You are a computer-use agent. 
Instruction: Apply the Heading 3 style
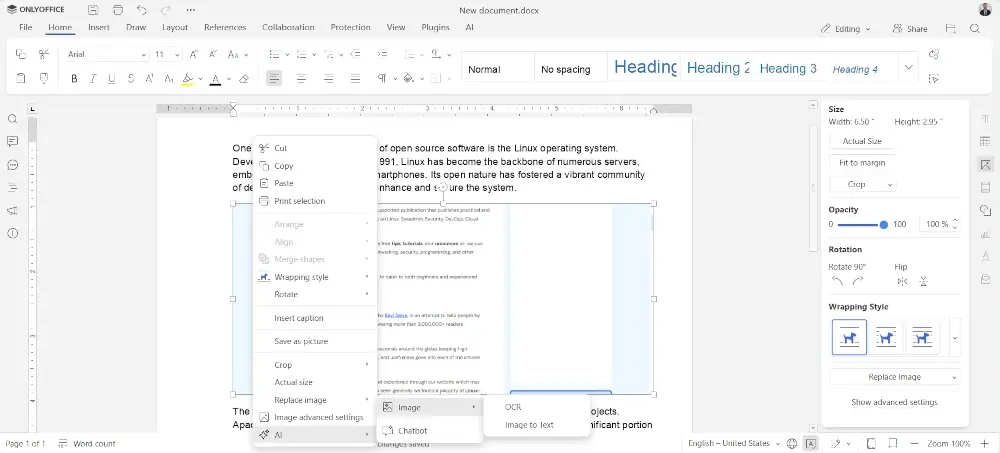tap(788, 68)
